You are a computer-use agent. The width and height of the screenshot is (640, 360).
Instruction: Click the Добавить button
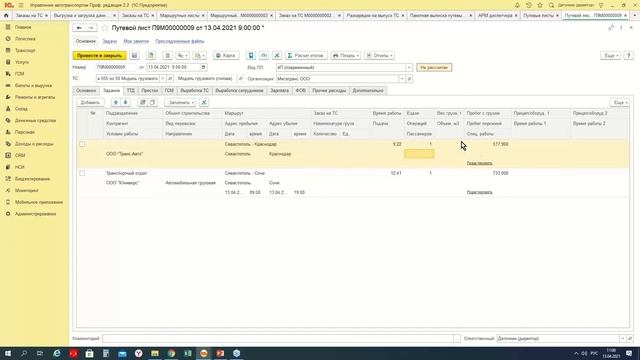(90, 102)
